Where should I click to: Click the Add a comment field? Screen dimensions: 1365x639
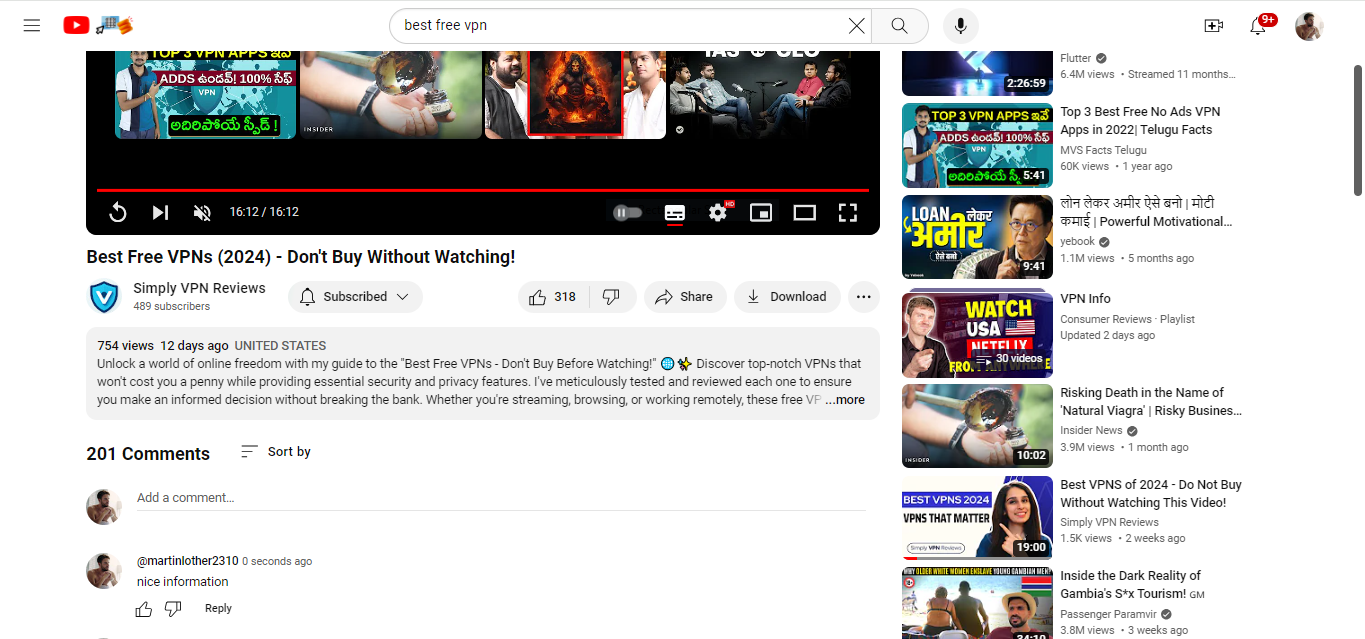(501, 498)
